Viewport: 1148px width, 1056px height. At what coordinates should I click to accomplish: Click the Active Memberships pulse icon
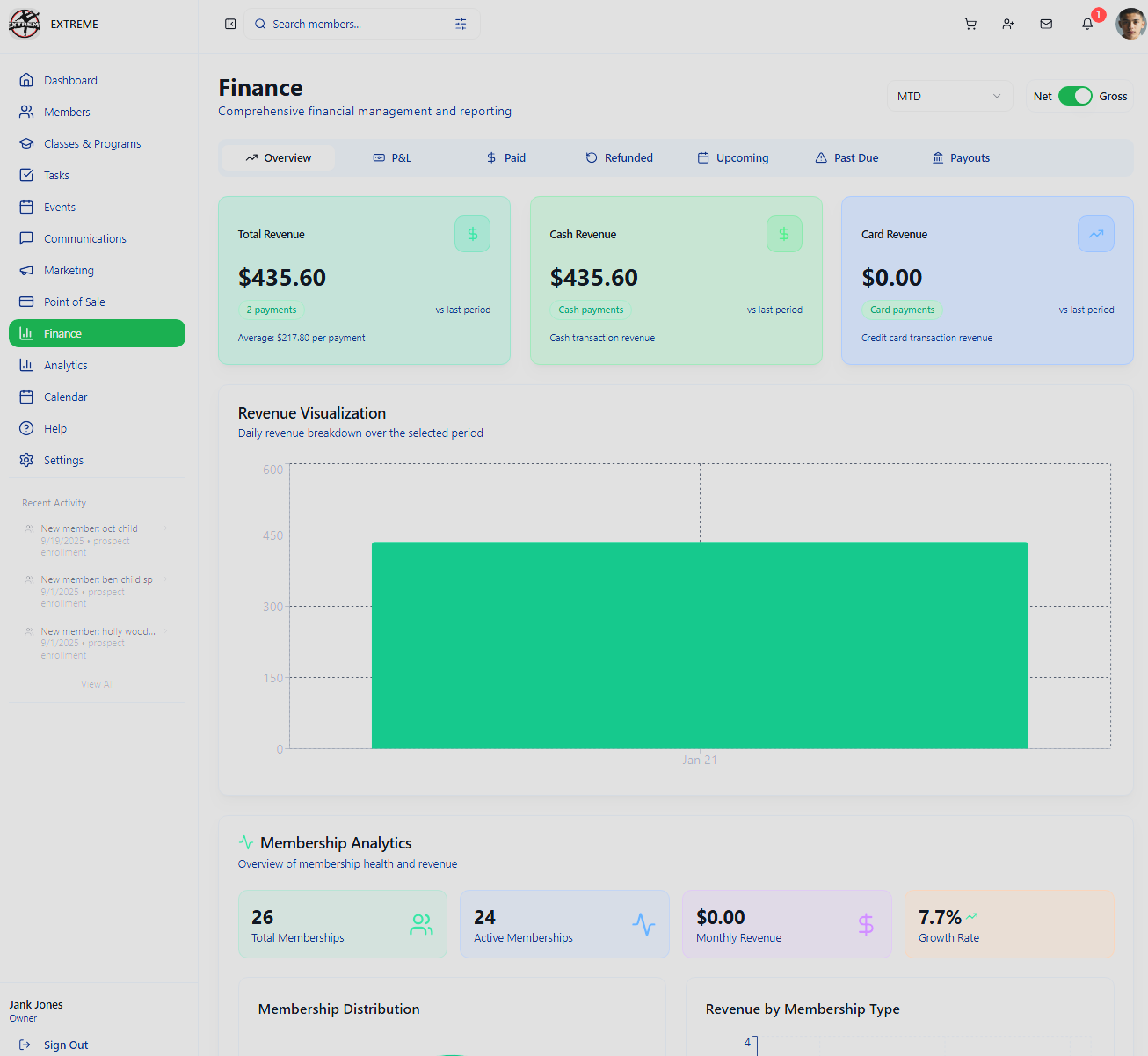click(643, 924)
